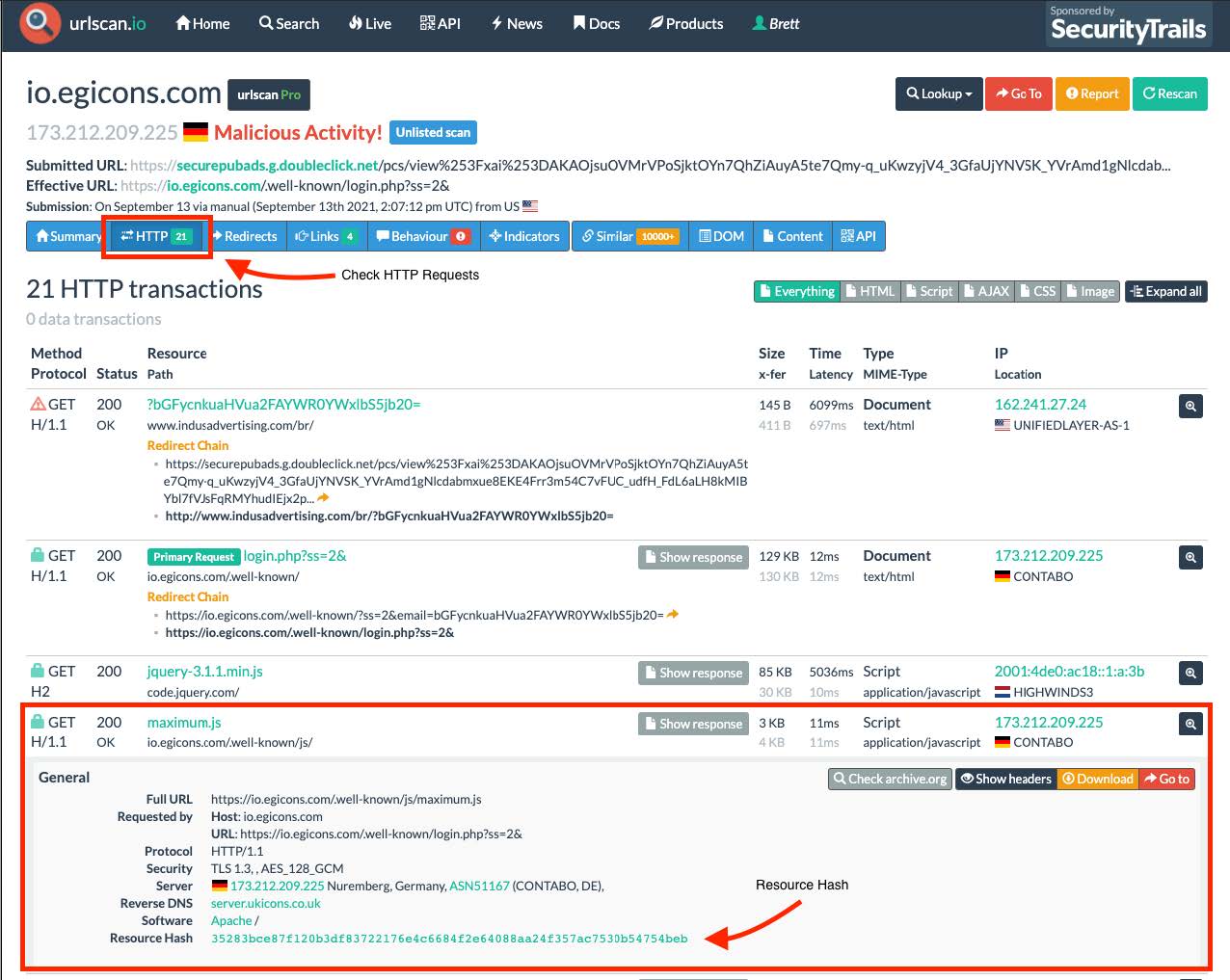This screenshot has height=980, width=1230.
Task: Download maximum.js using the Download icon
Action: (1097, 779)
